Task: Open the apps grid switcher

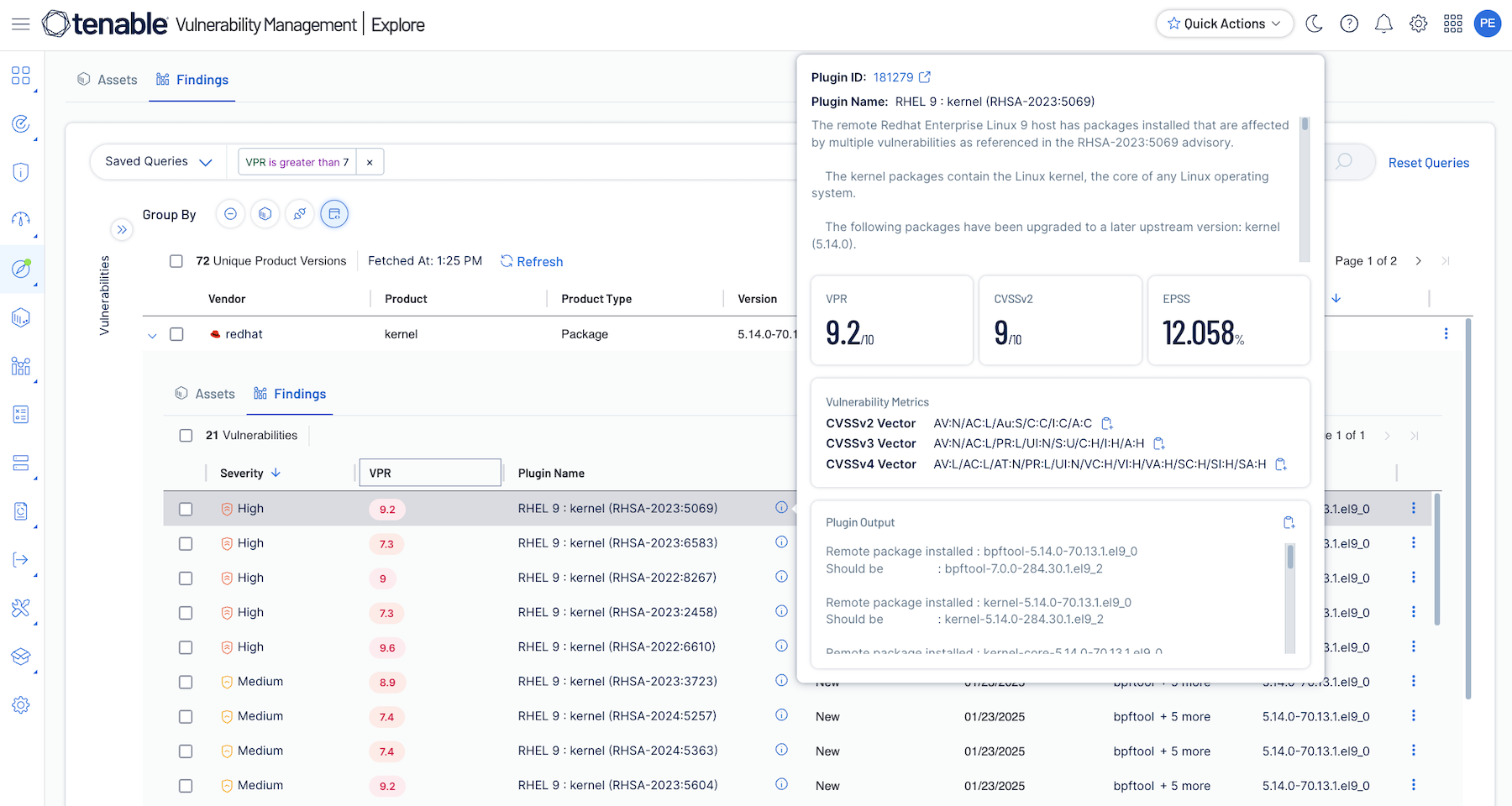Action: pos(1453,24)
